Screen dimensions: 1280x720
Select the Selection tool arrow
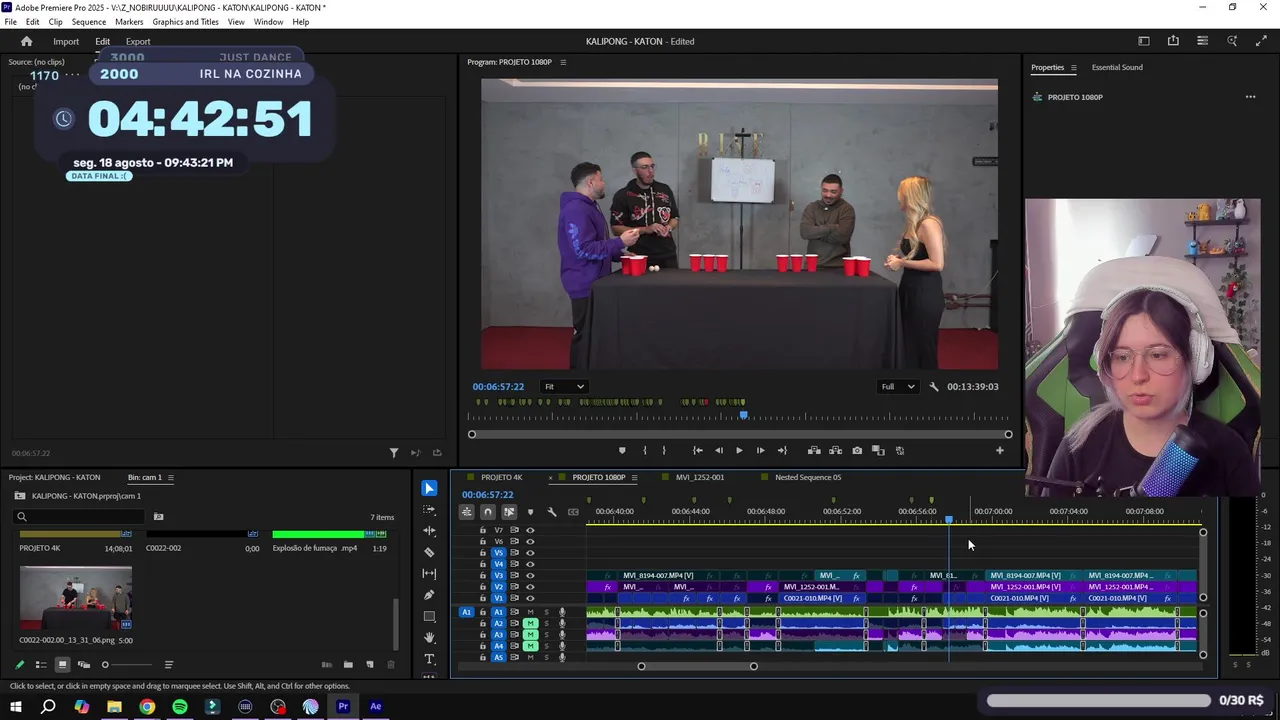(x=429, y=488)
